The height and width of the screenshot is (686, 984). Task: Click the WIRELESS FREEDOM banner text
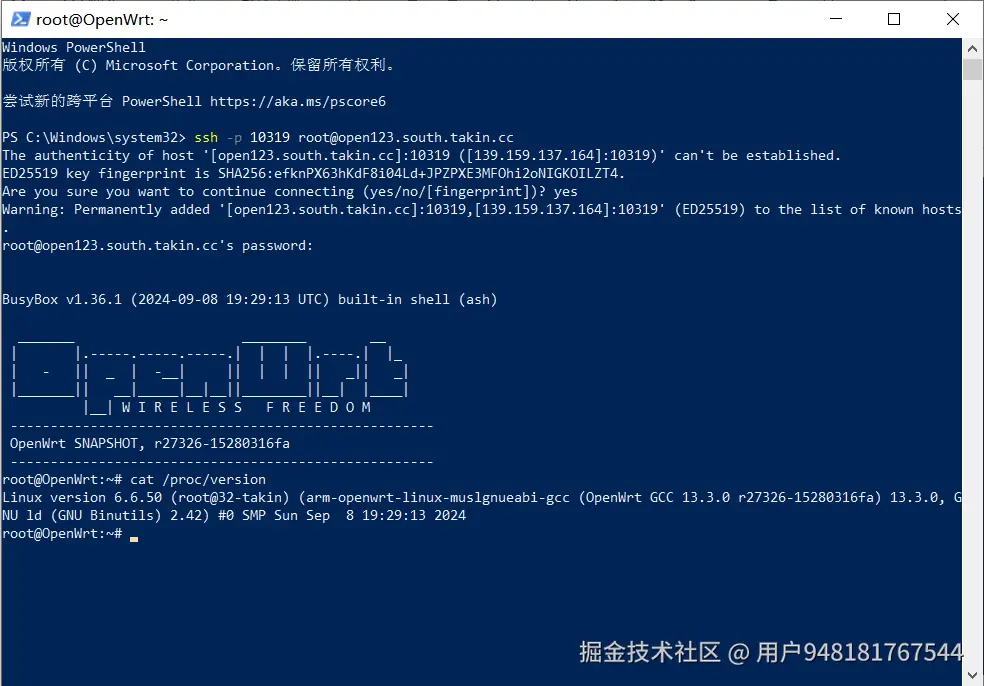[246, 407]
